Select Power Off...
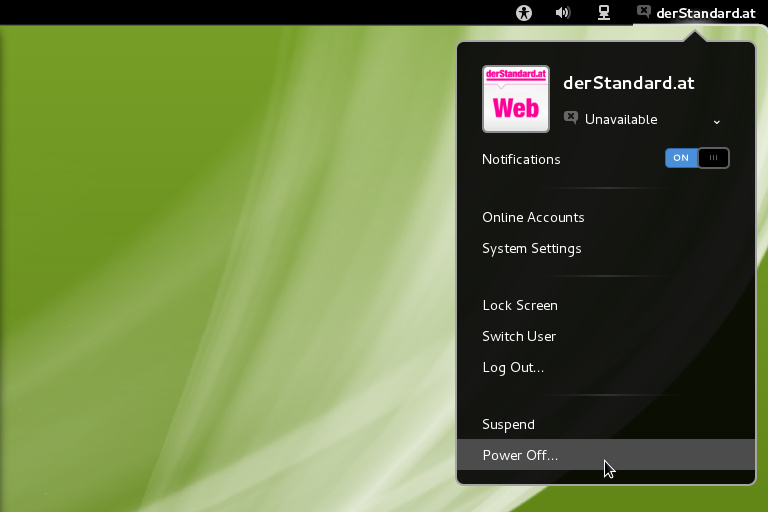 tap(605, 455)
